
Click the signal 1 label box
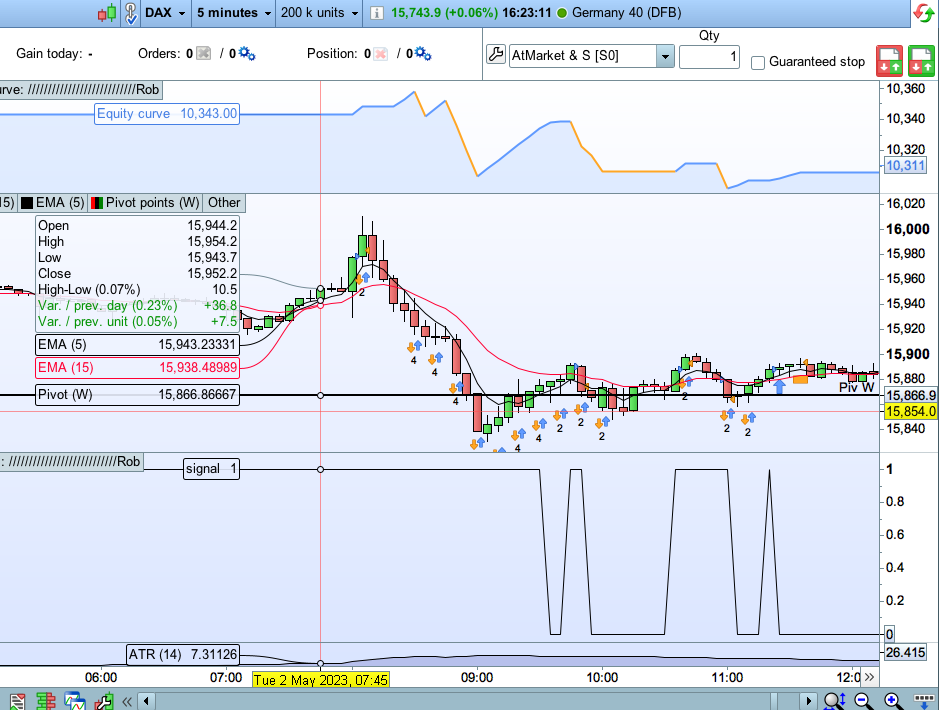211,469
